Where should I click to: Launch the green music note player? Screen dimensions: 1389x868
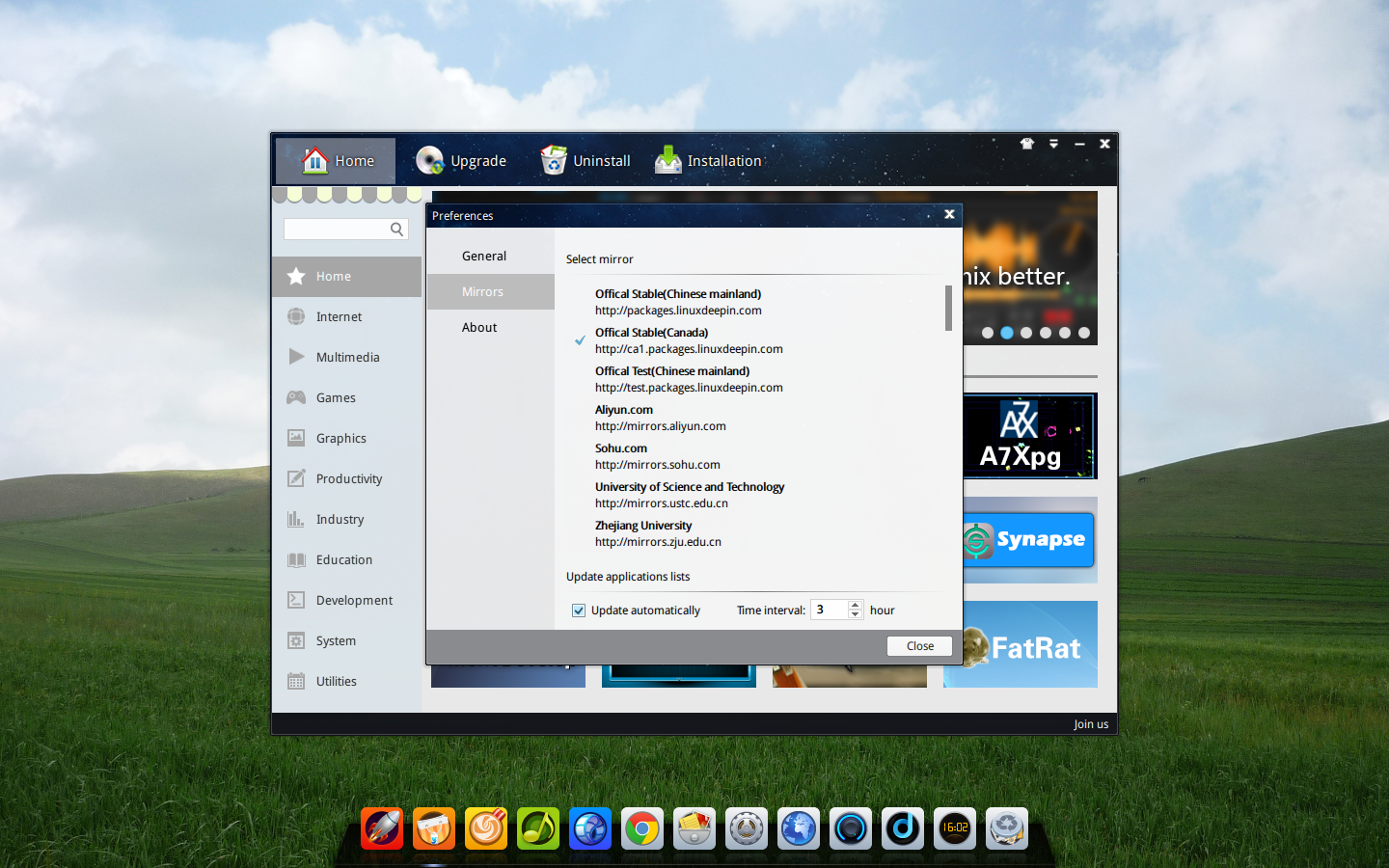(x=538, y=828)
